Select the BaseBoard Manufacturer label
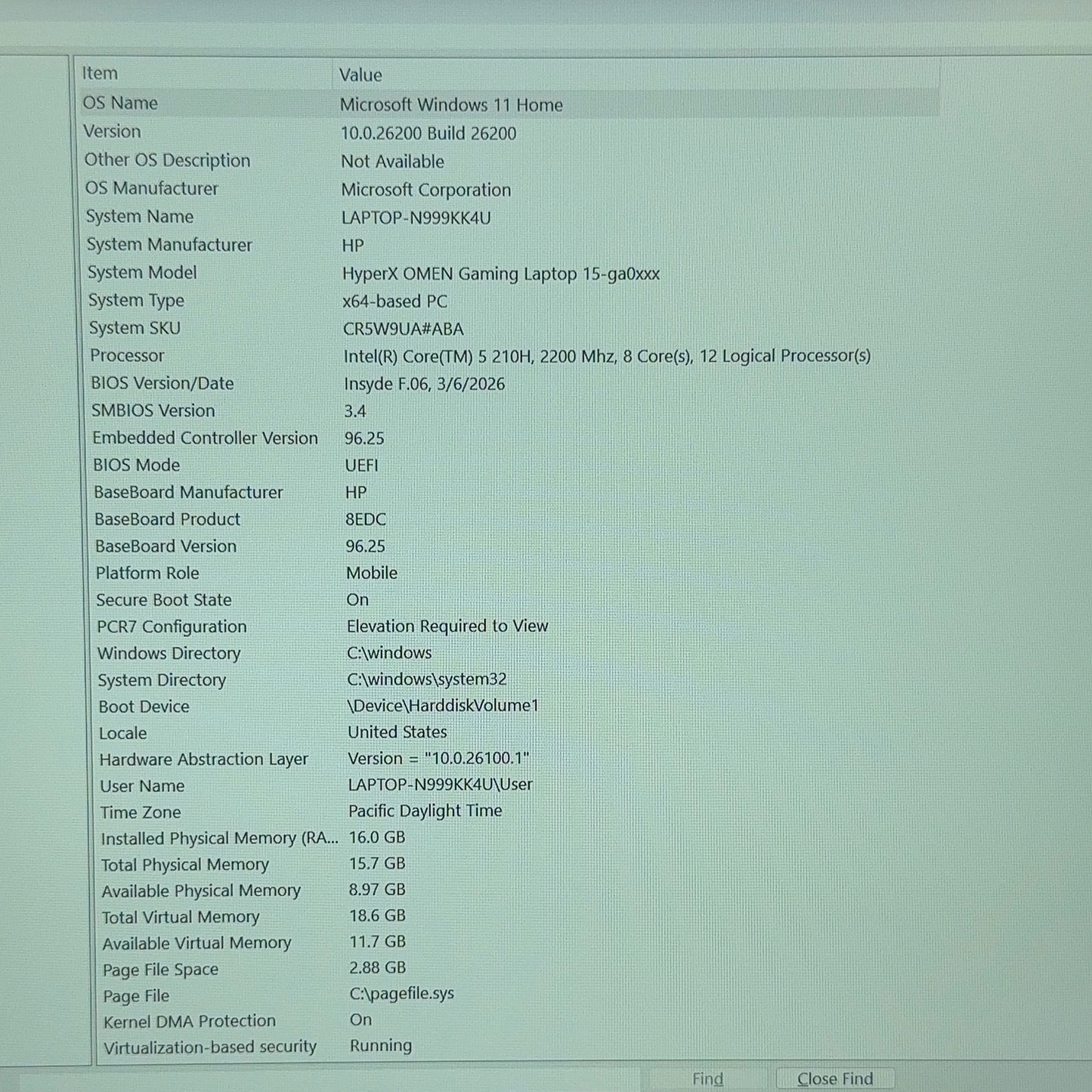 tap(189, 492)
